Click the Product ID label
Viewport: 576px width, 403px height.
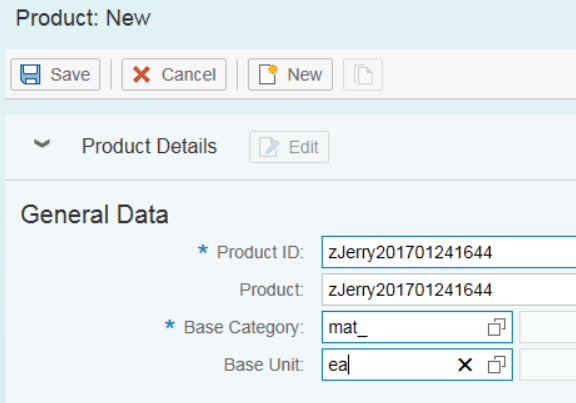(260, 252)
